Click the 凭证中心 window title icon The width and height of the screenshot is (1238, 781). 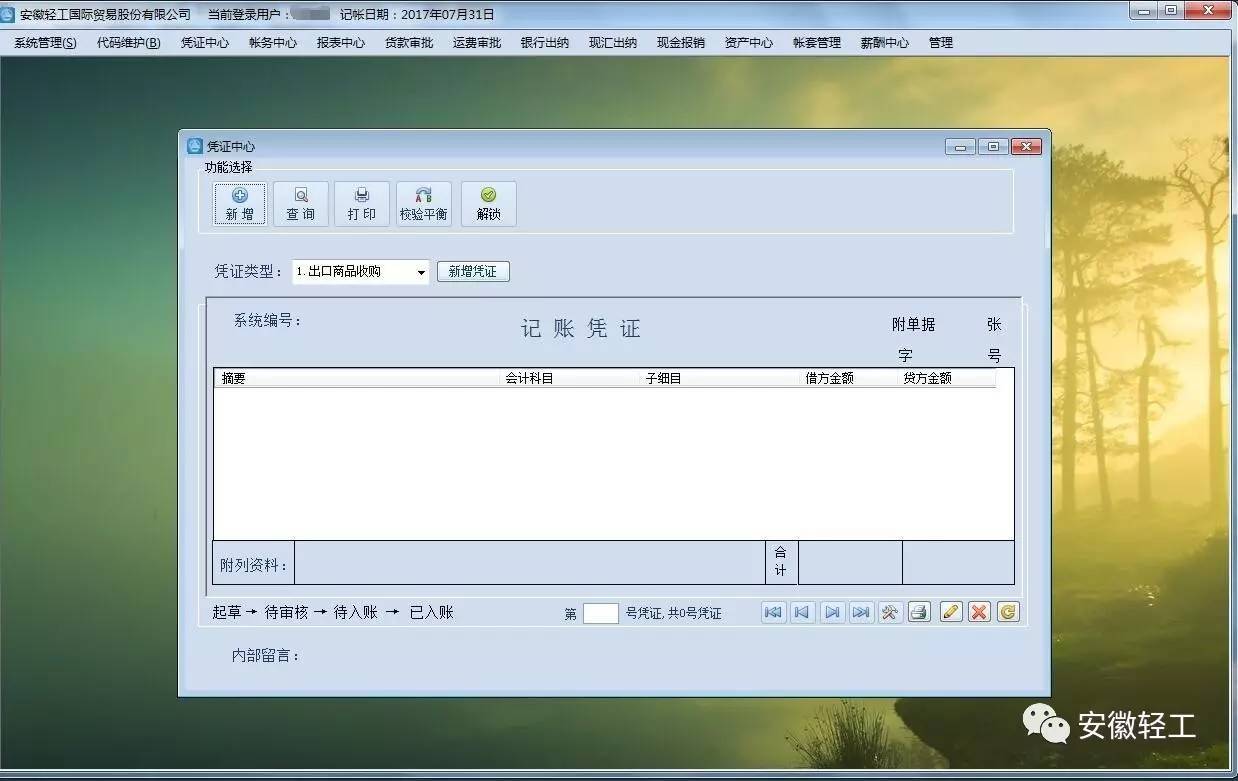[195, 146]
